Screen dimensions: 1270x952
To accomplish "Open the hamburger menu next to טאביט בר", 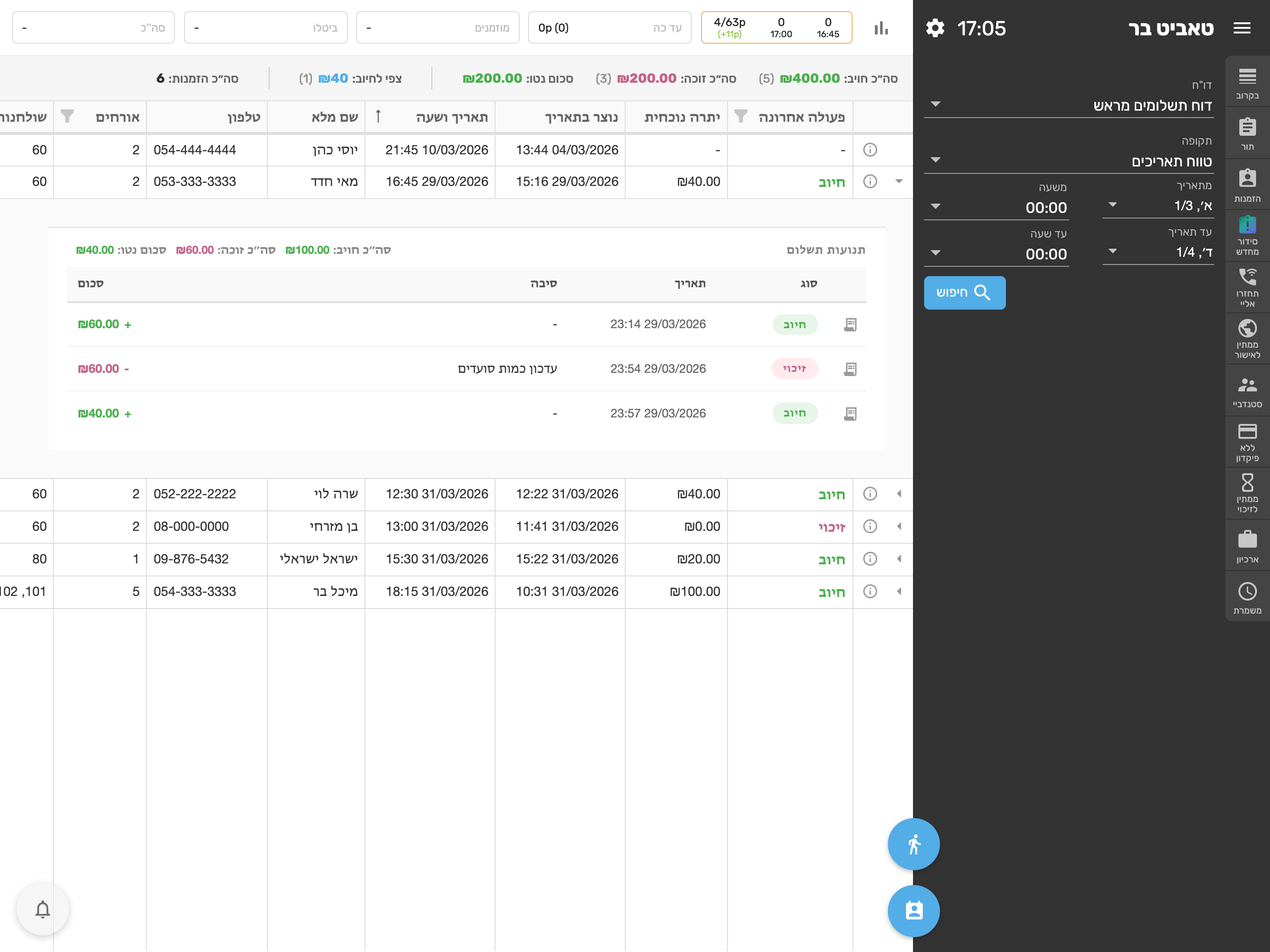I will point(1242,27).
